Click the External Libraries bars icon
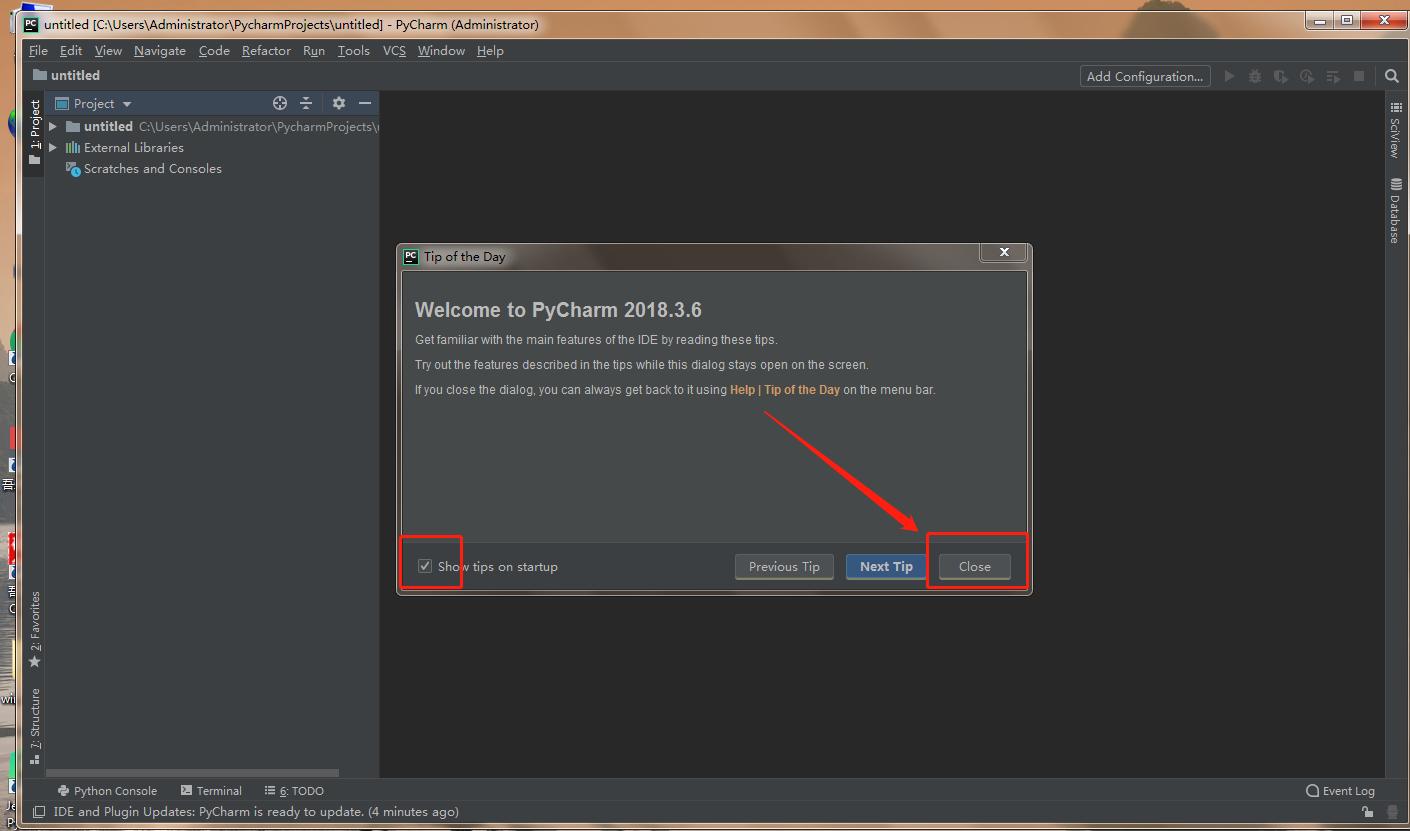 pos(72,147)
